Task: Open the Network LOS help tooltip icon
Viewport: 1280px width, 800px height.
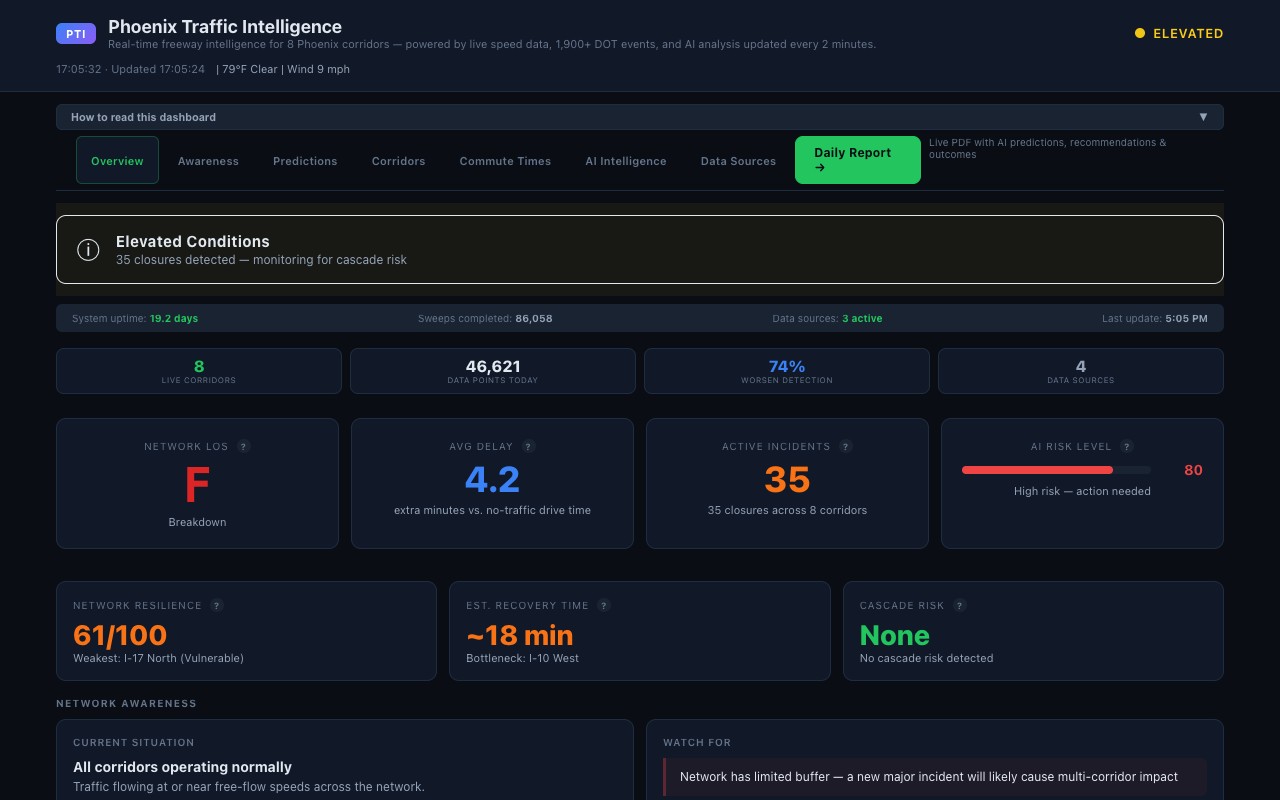Action: pos(243,446)
